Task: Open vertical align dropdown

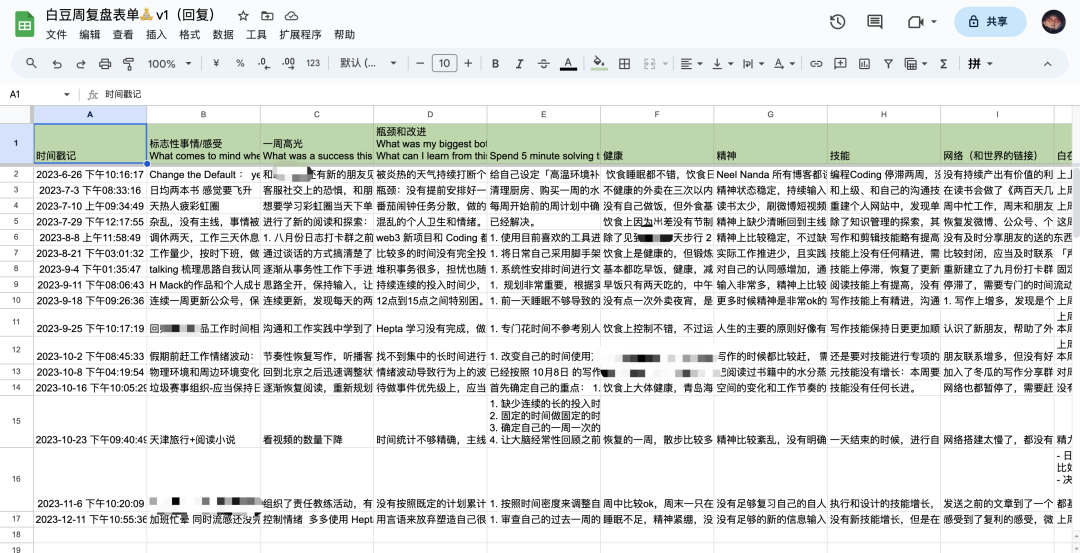Action: point(722,63)
